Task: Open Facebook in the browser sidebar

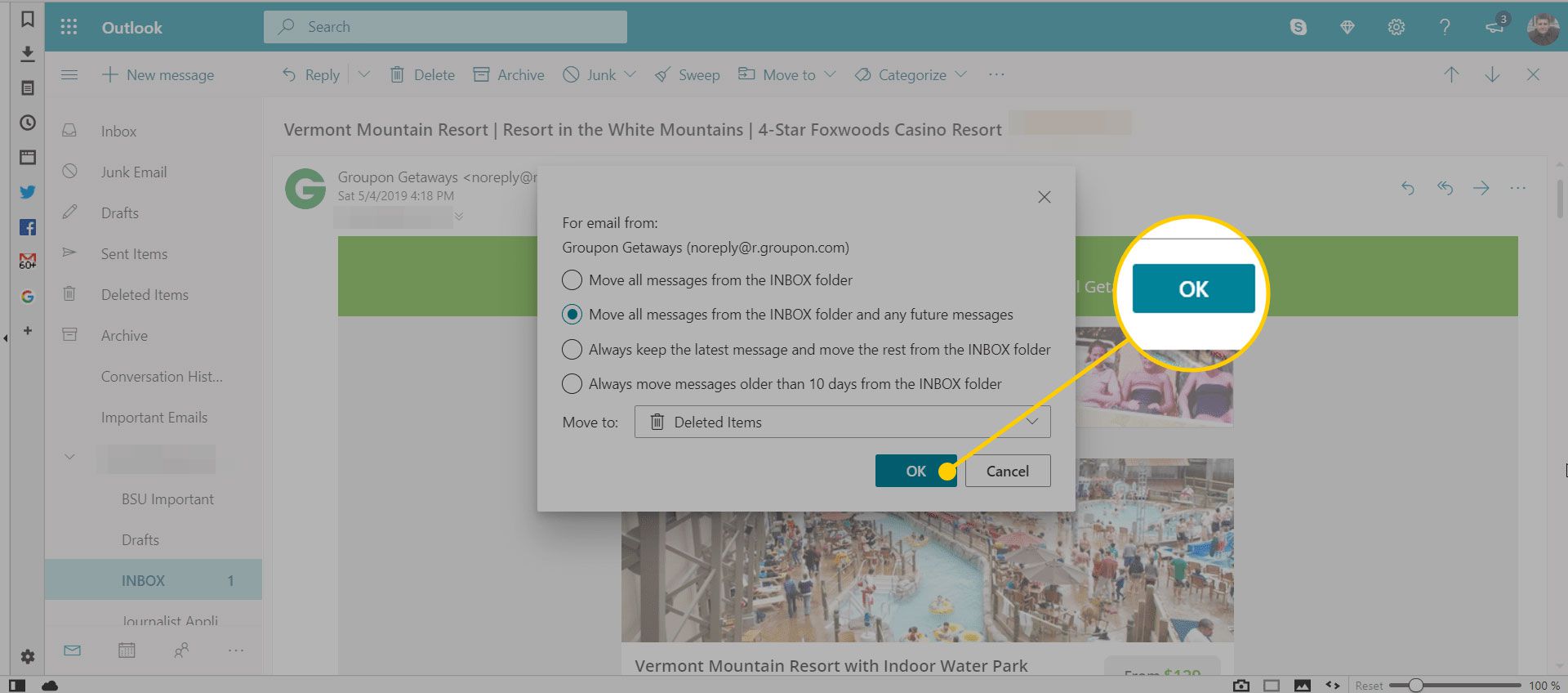Action: coord(28,227)
